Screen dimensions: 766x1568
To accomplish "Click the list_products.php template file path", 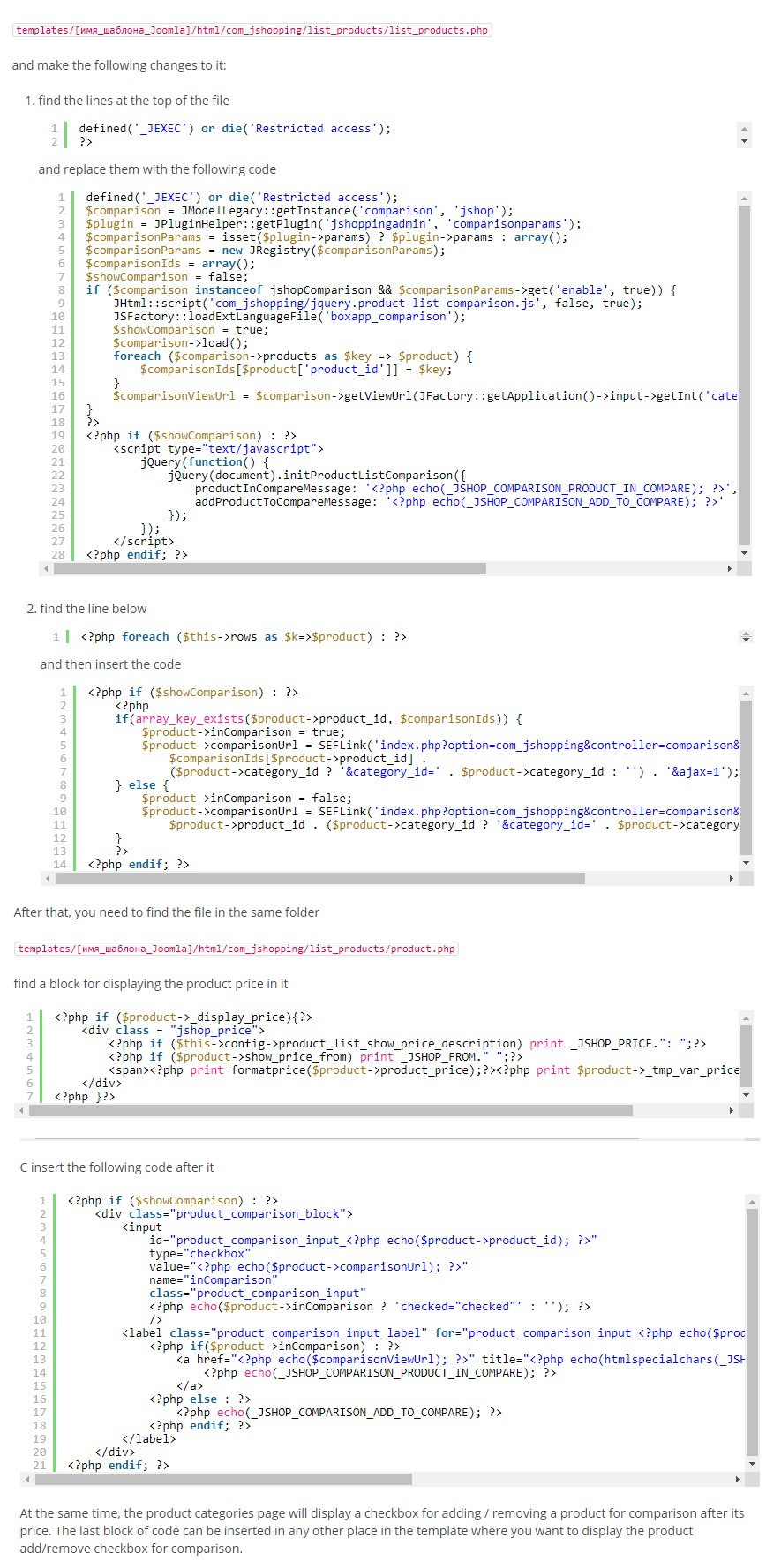I will tap(252, 30).
